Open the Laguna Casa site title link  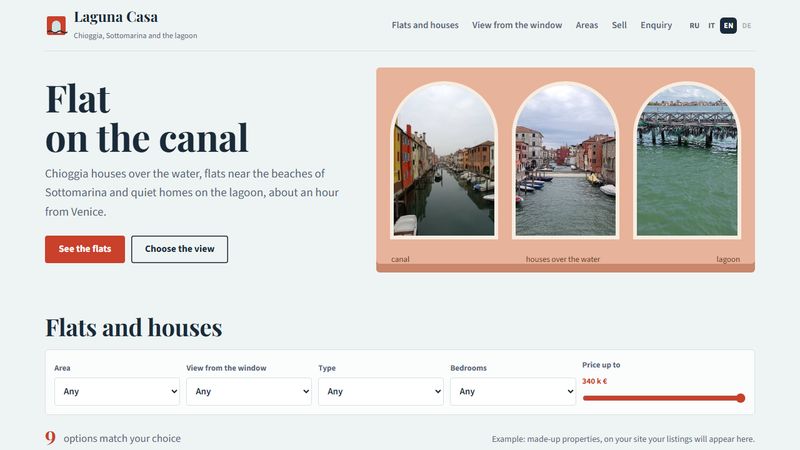116,17
